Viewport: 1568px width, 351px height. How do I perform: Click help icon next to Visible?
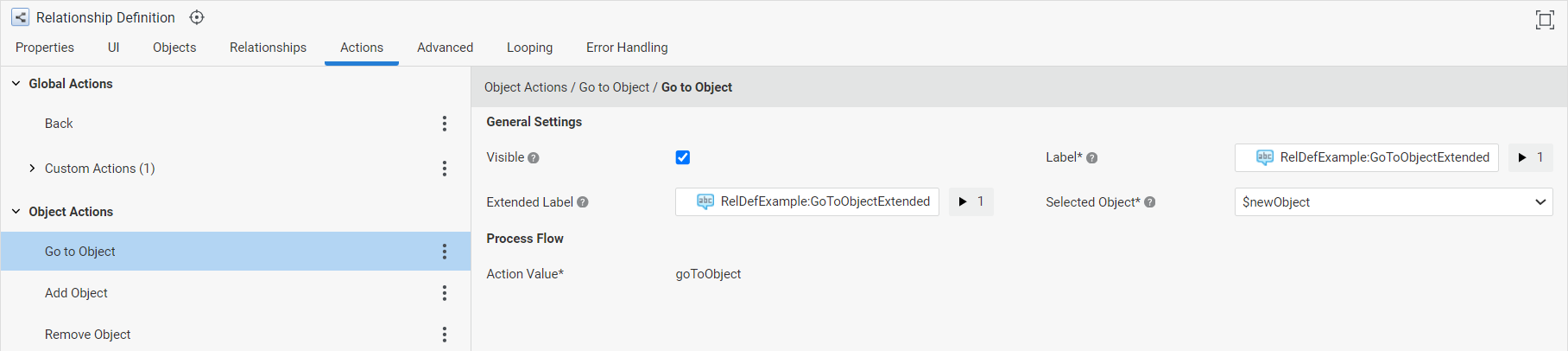(534, 158)
